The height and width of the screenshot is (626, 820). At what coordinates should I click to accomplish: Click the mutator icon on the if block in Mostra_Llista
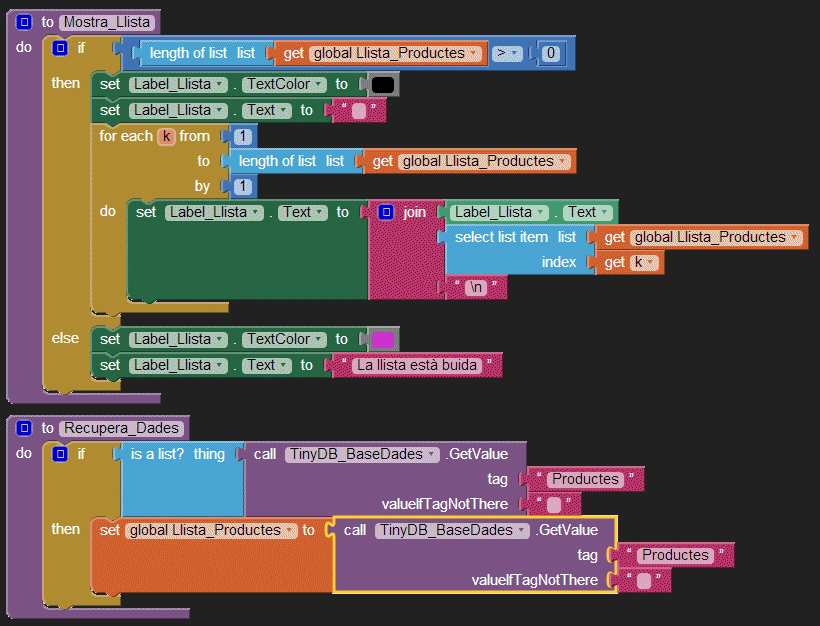point(60,48)
